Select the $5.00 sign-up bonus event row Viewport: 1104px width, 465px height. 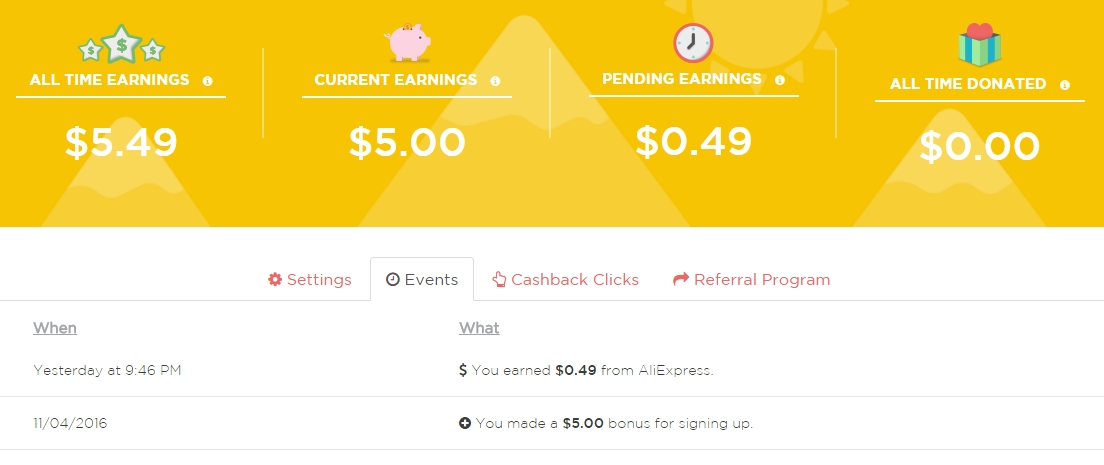coord(604,423)
